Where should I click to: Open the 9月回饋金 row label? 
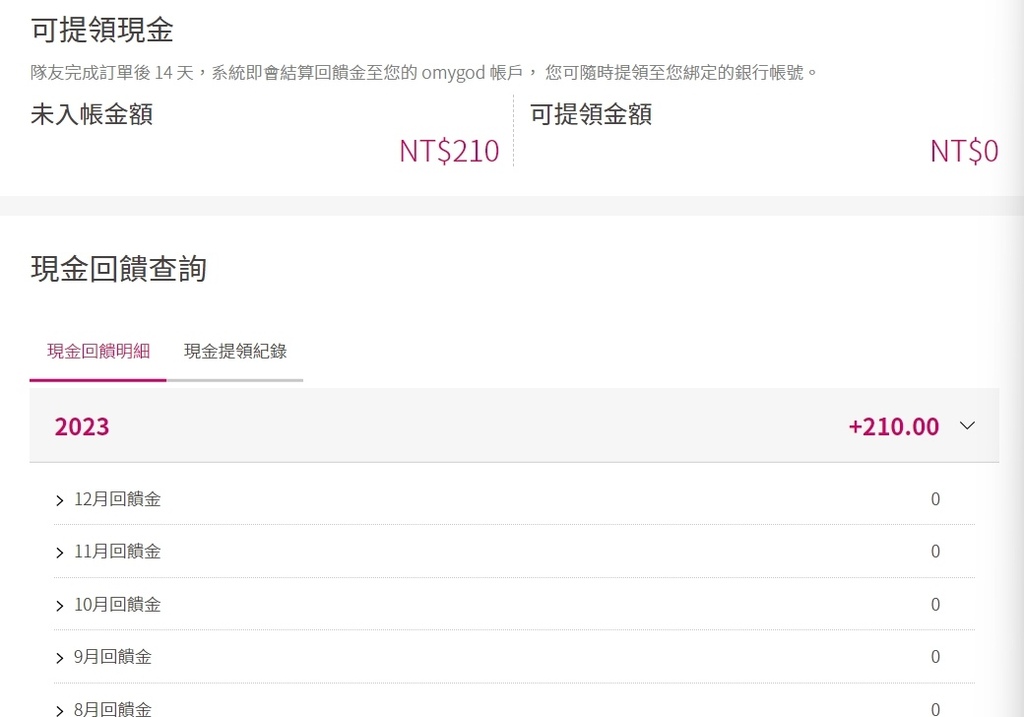[x=112, y=657]
